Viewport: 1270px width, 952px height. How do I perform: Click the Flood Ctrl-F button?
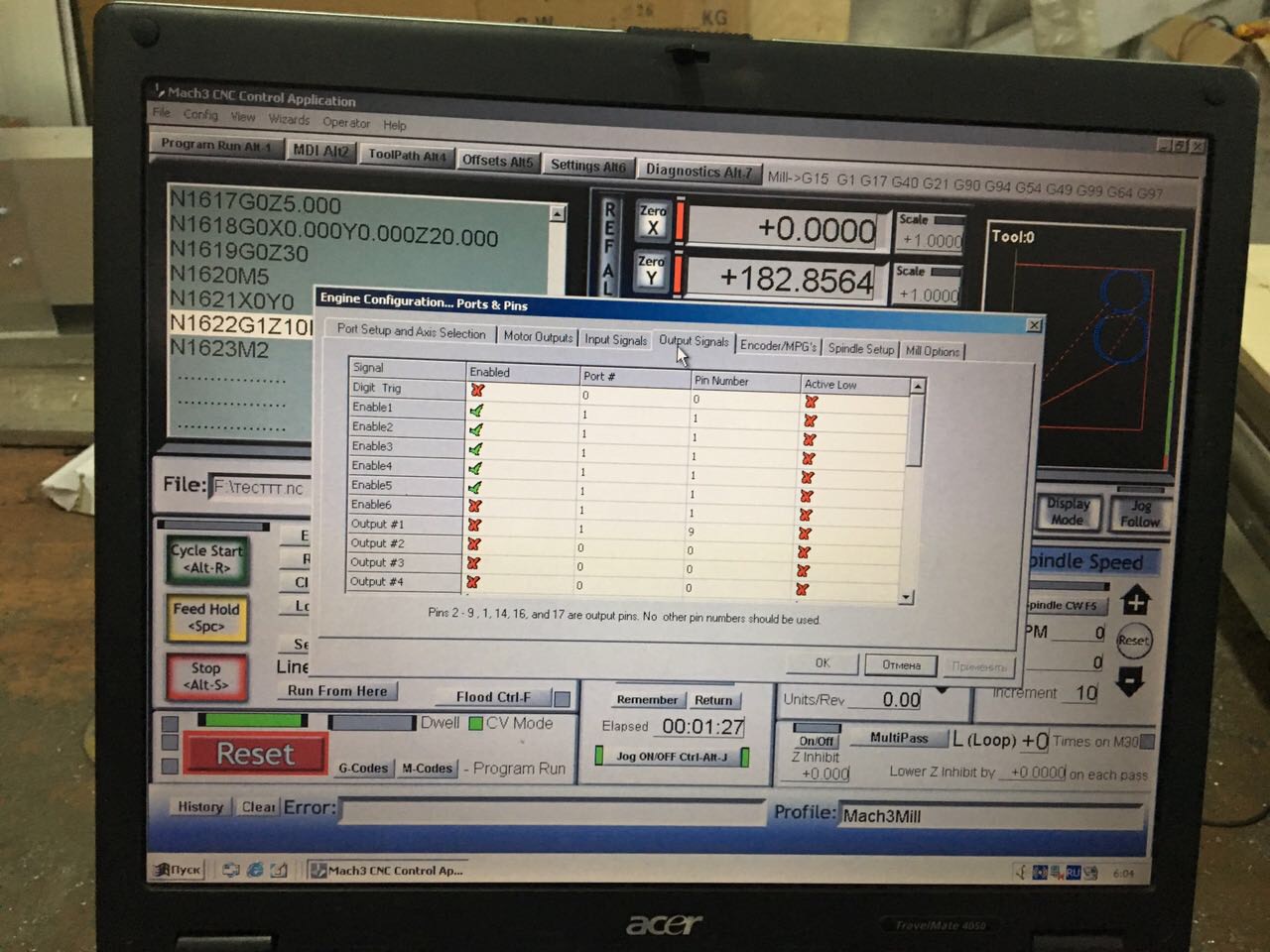493,696
